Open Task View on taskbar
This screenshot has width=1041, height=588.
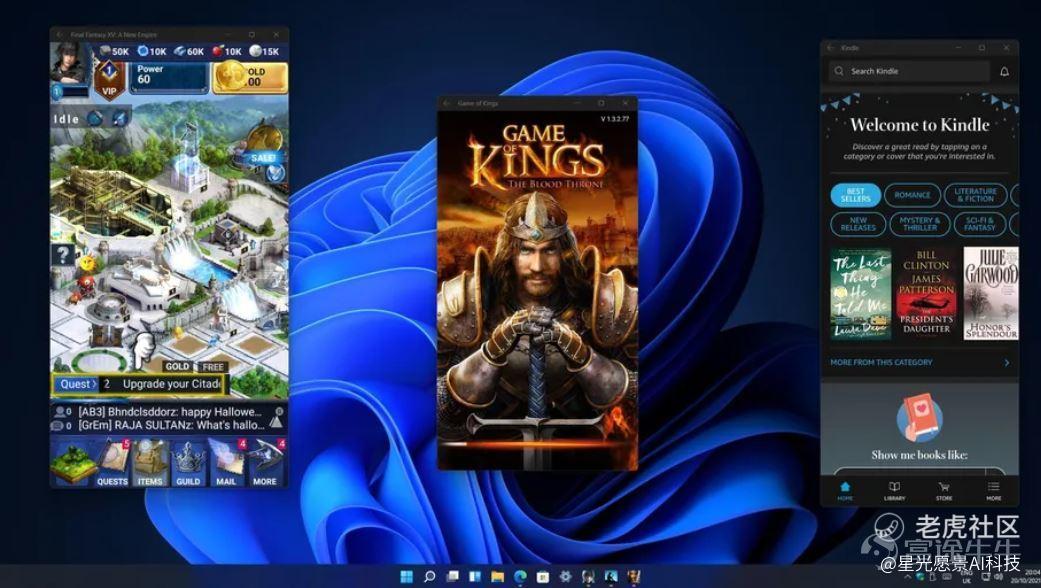(453, 576)
